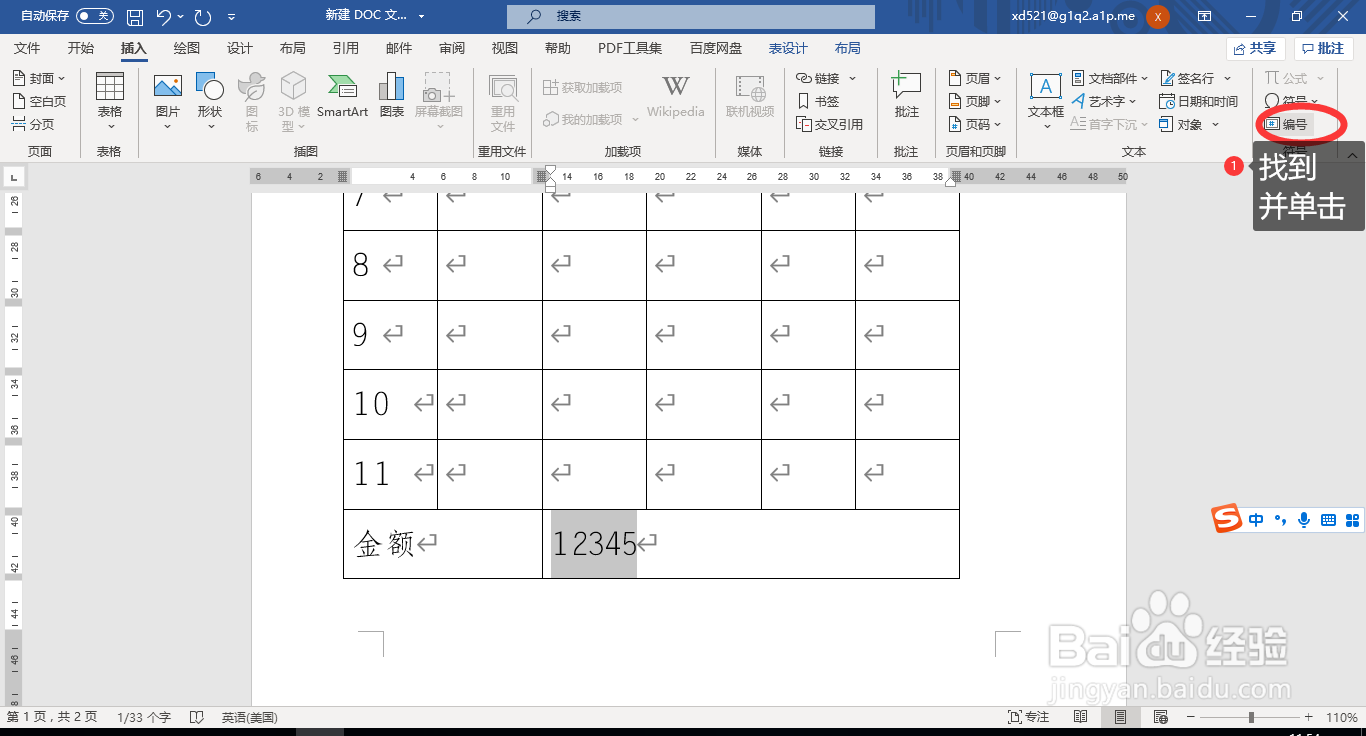1366x736 pixels.
Task: Open the document title dropdown arrow
Action: pyautogui.click(x=421, y=17)
